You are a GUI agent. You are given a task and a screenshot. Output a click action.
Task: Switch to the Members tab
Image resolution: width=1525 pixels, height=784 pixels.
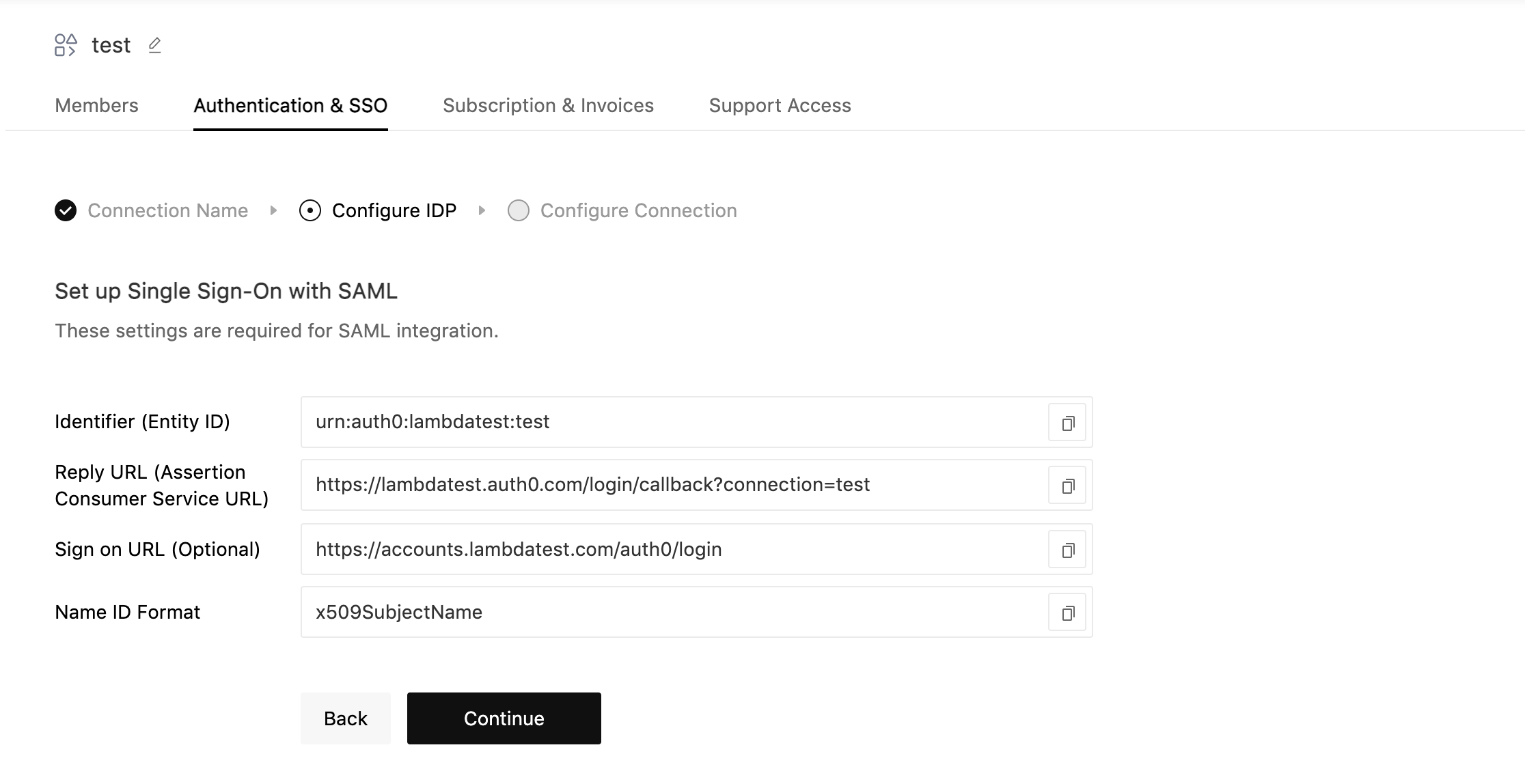point(96,105)
